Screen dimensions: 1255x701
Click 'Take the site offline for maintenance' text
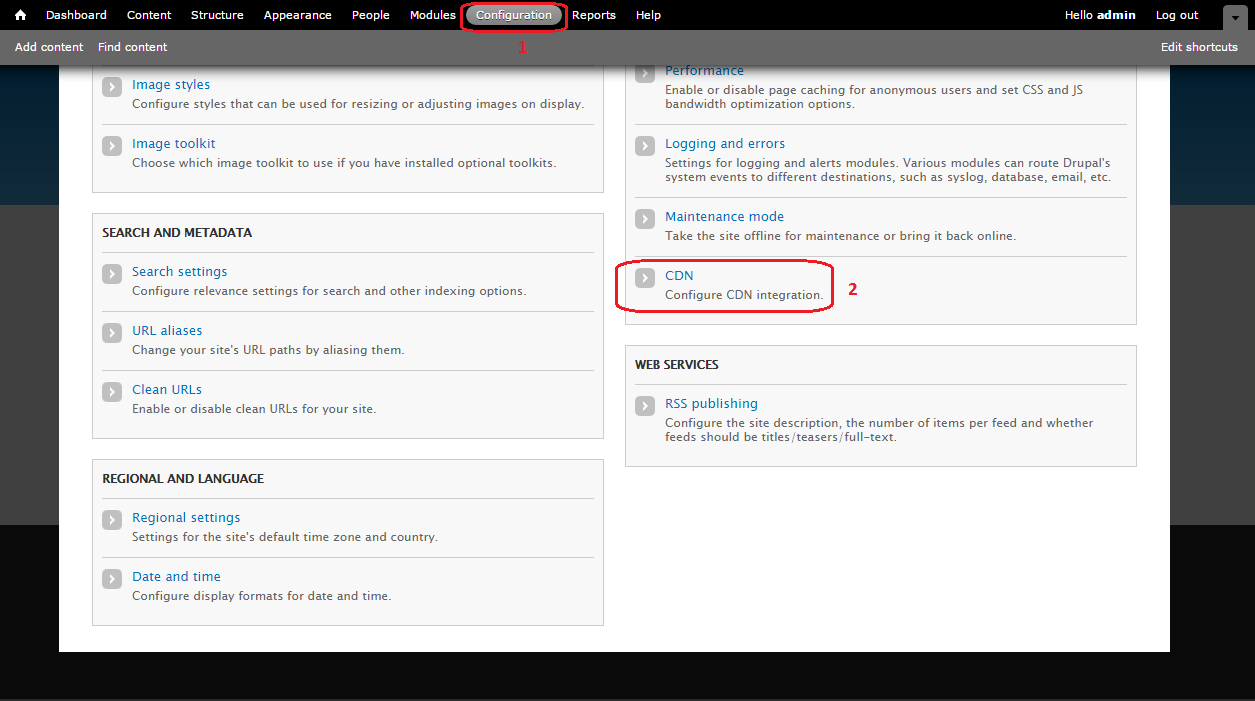pos(840,236)
